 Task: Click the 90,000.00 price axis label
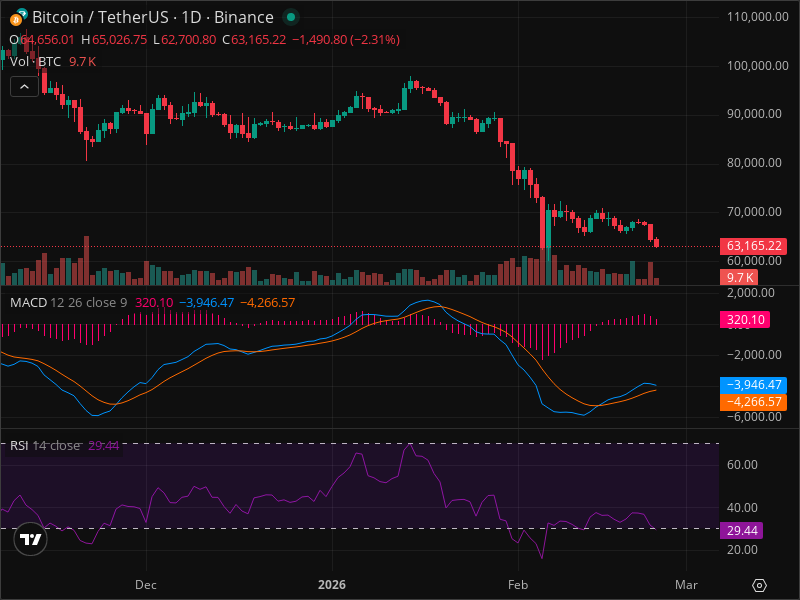754,114
